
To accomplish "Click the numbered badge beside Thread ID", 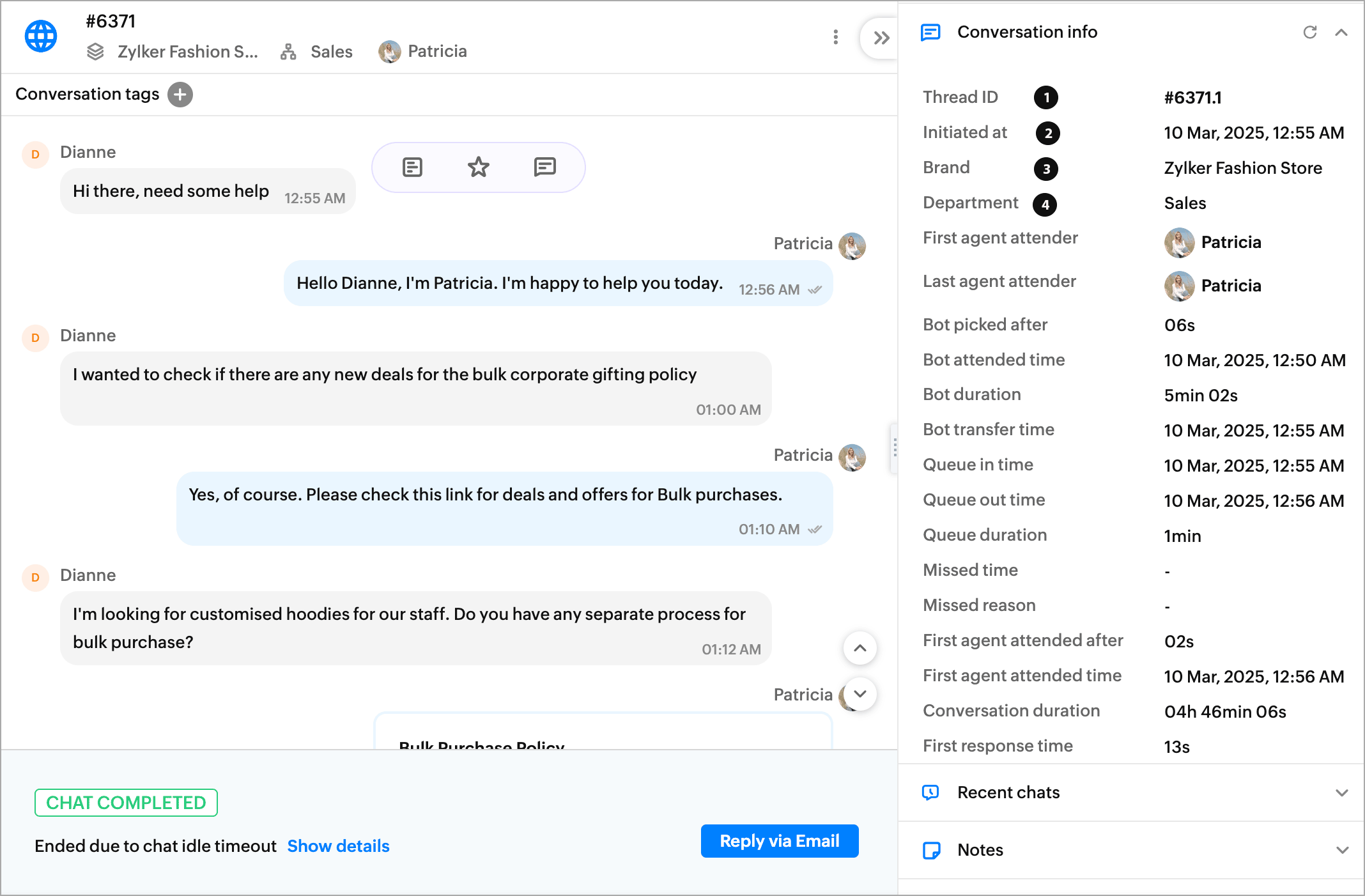I will [1046, 98].
